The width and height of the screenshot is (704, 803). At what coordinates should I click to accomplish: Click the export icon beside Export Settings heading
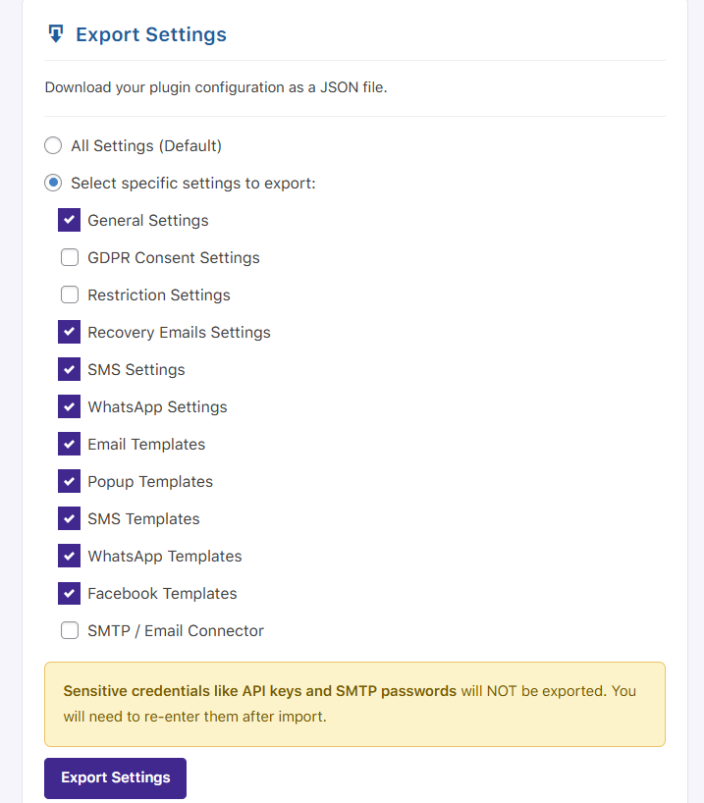tap(55, 34)
